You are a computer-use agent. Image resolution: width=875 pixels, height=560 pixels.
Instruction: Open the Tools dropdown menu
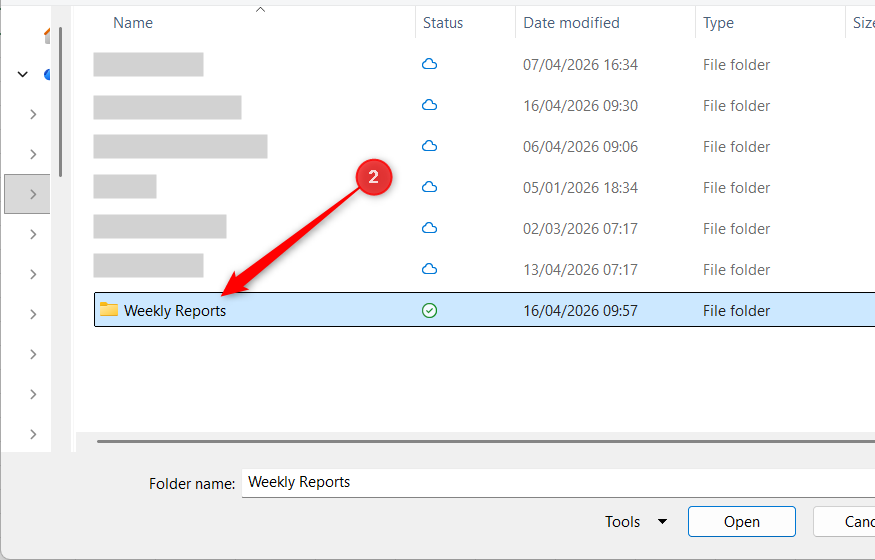(x=636, y=522)
